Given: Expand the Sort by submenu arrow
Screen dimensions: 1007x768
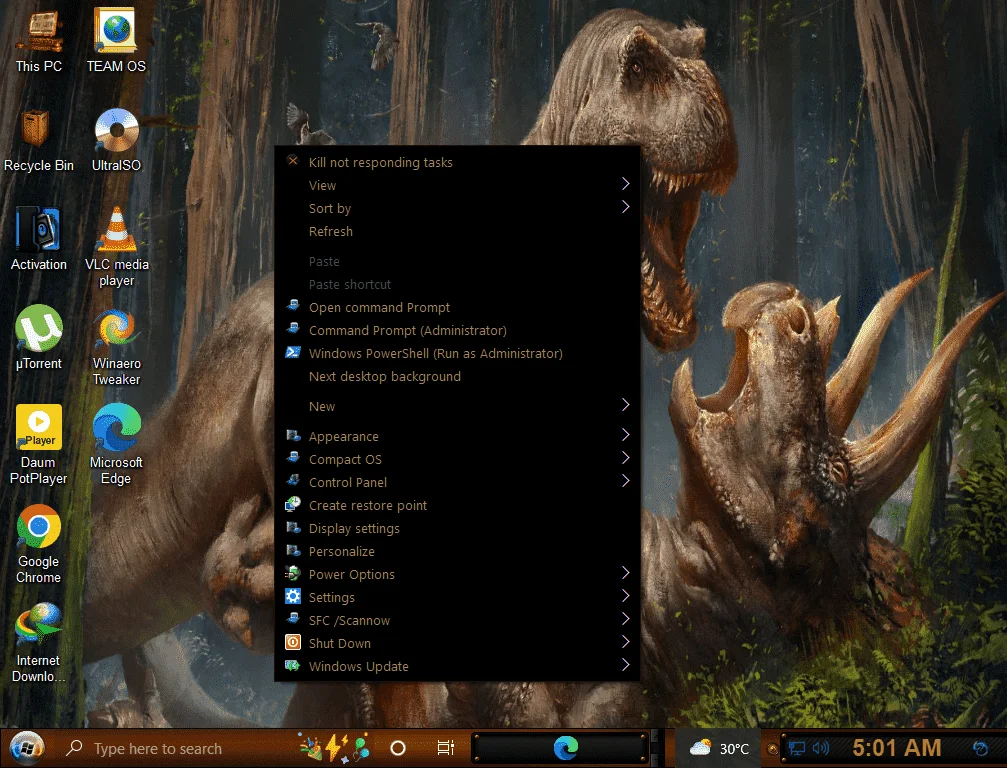Looking at the screenshot, I should click(626, 207).
